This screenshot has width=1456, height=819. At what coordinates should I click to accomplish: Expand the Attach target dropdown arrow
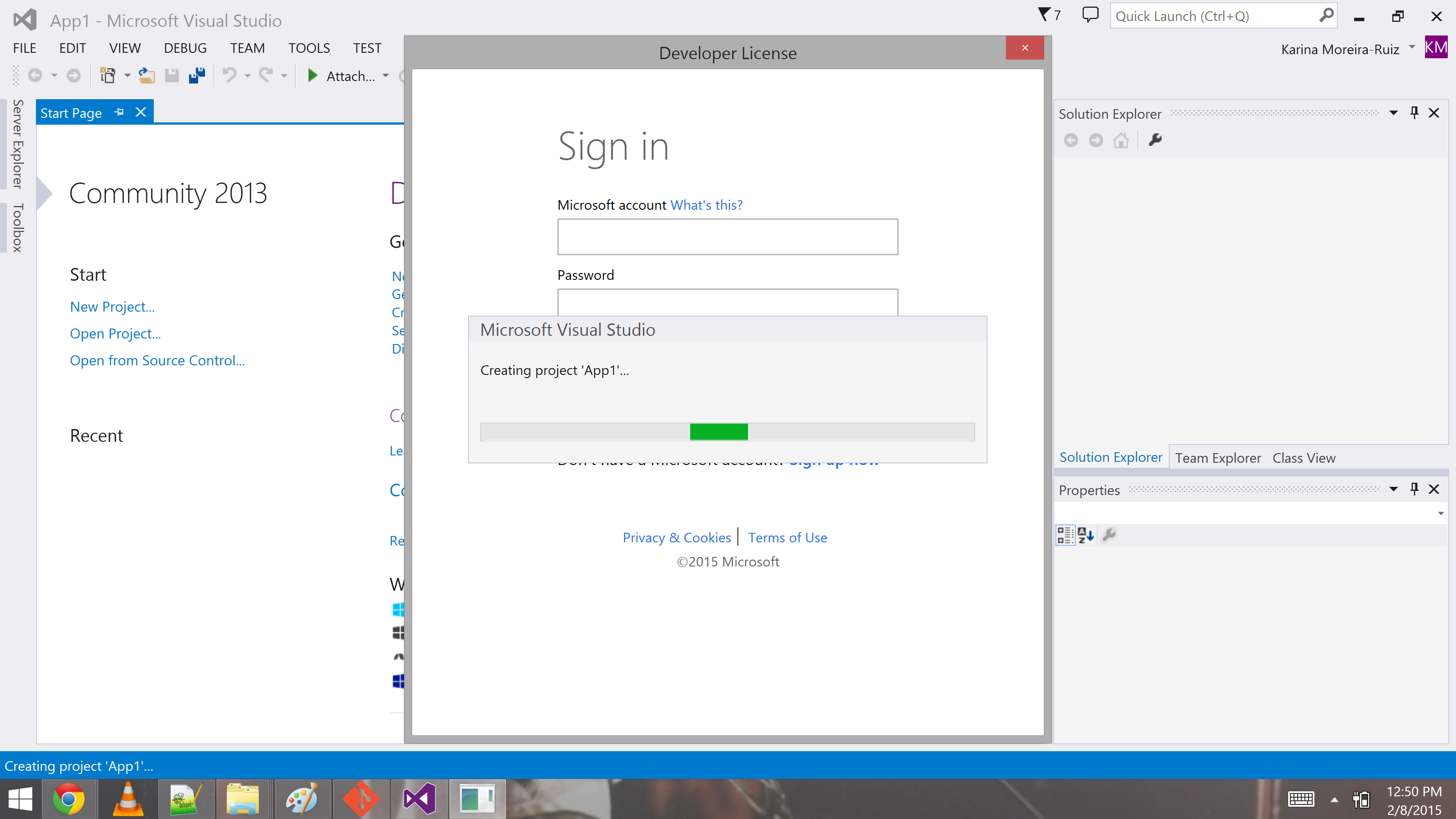coord(385,76)
